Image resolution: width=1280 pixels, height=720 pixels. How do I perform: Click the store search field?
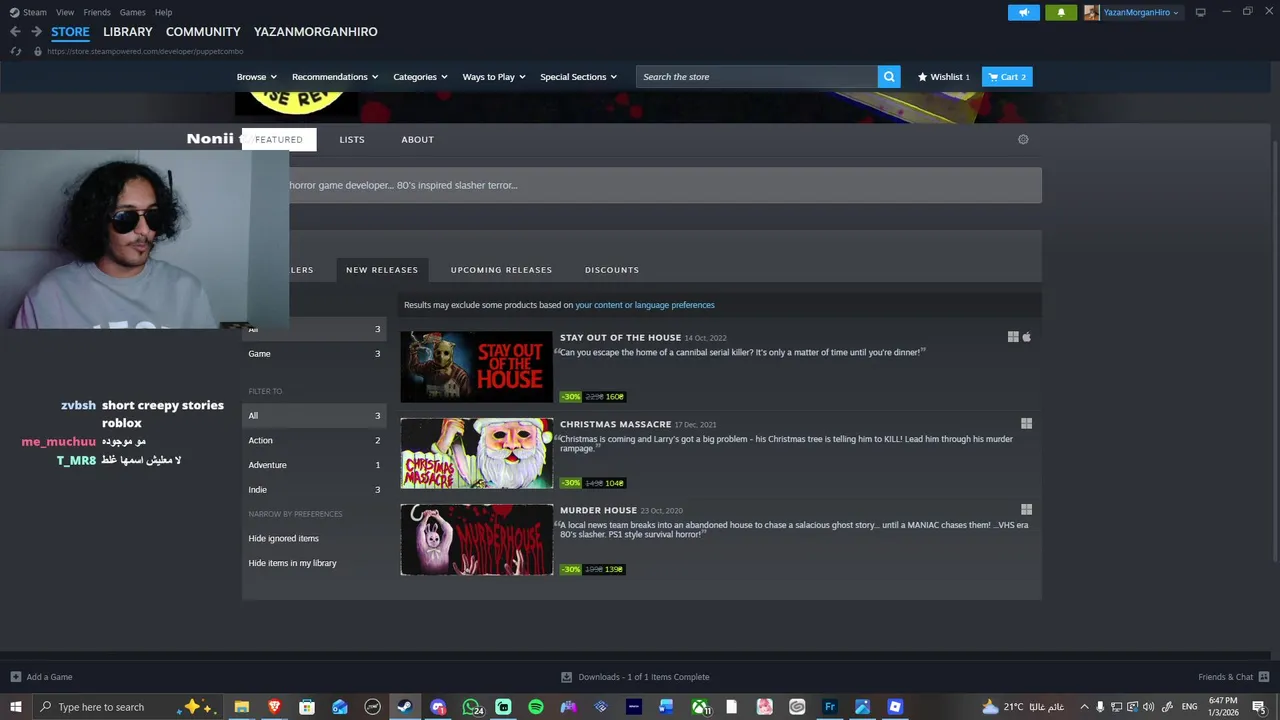(x=756, y=77)
